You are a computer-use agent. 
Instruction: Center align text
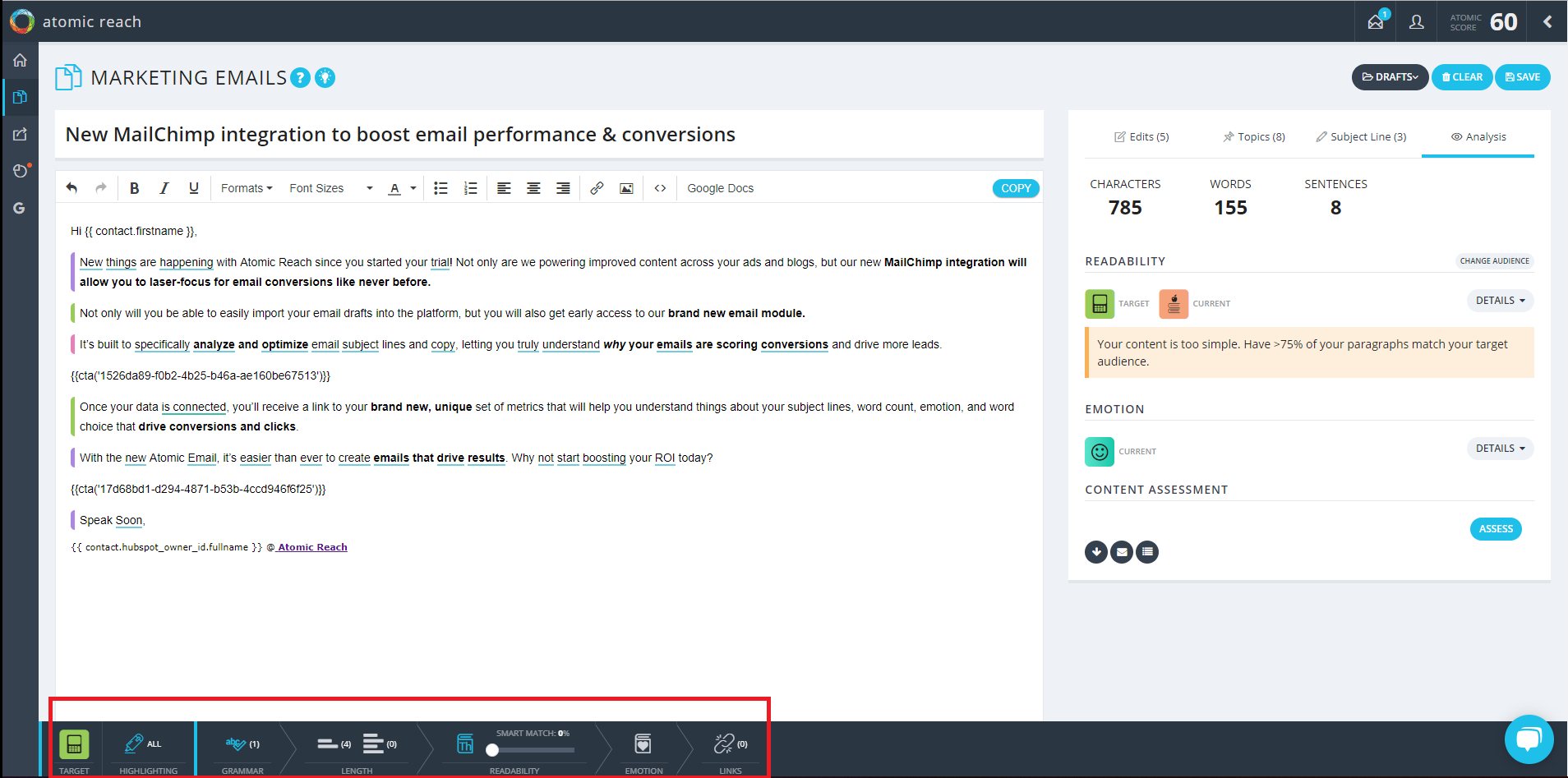[533, 188]
